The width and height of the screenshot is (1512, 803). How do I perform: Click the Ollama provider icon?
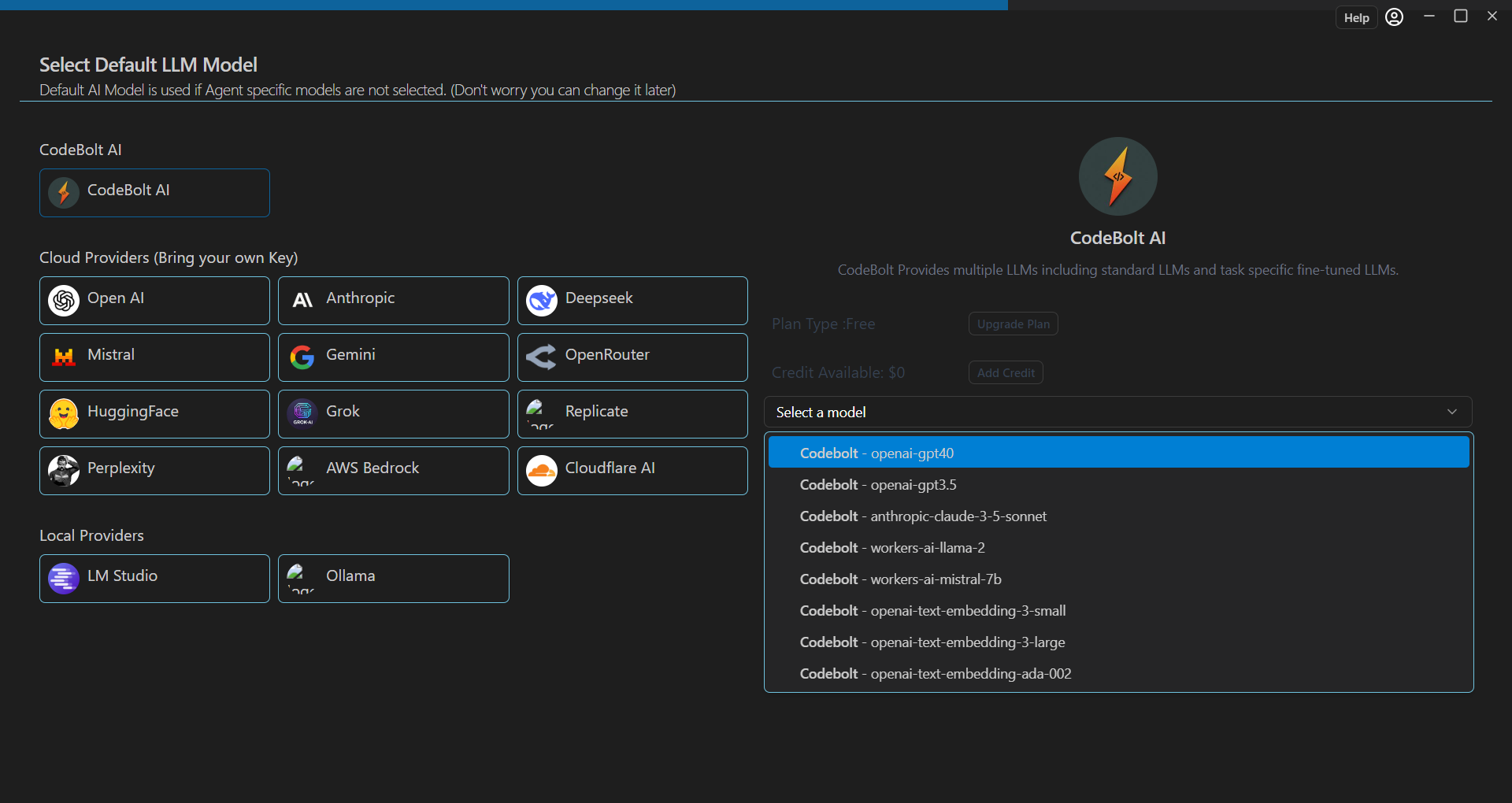coord(301,578)
